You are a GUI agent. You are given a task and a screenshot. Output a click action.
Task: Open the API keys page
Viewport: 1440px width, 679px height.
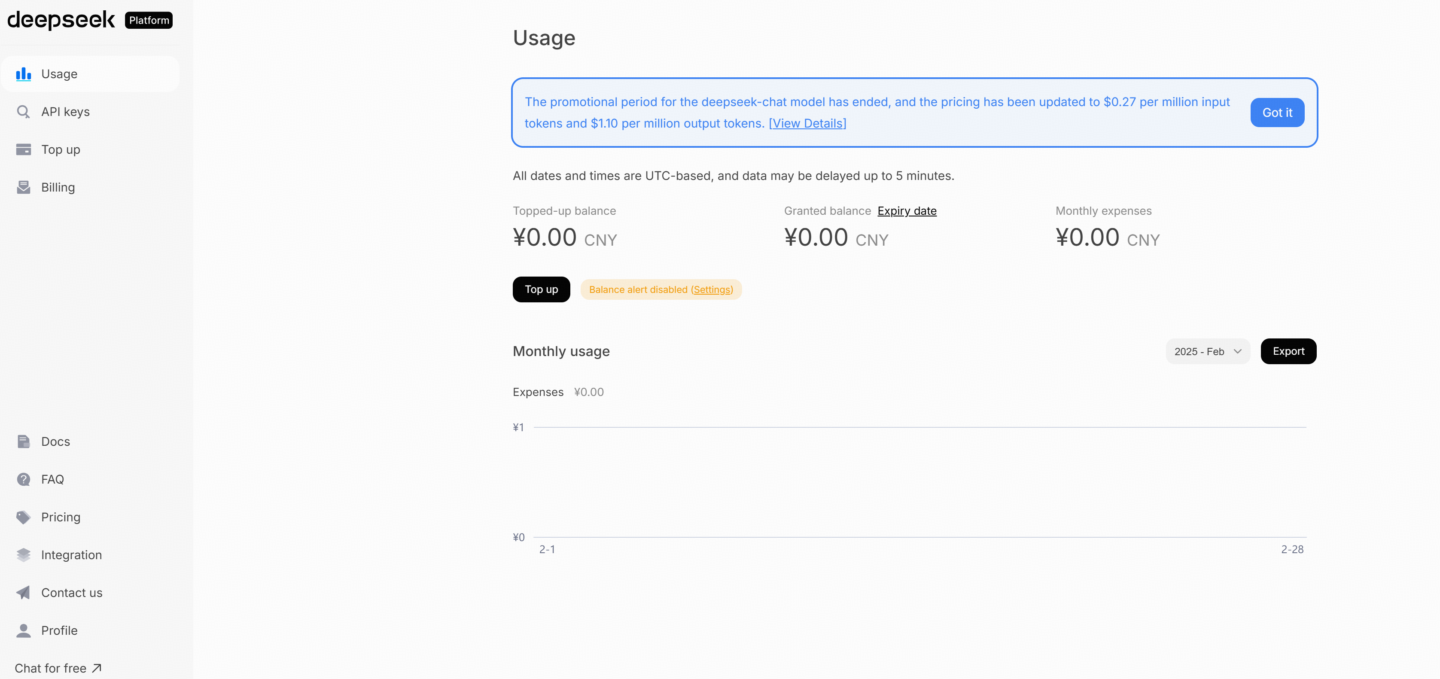tap(90, 112)
